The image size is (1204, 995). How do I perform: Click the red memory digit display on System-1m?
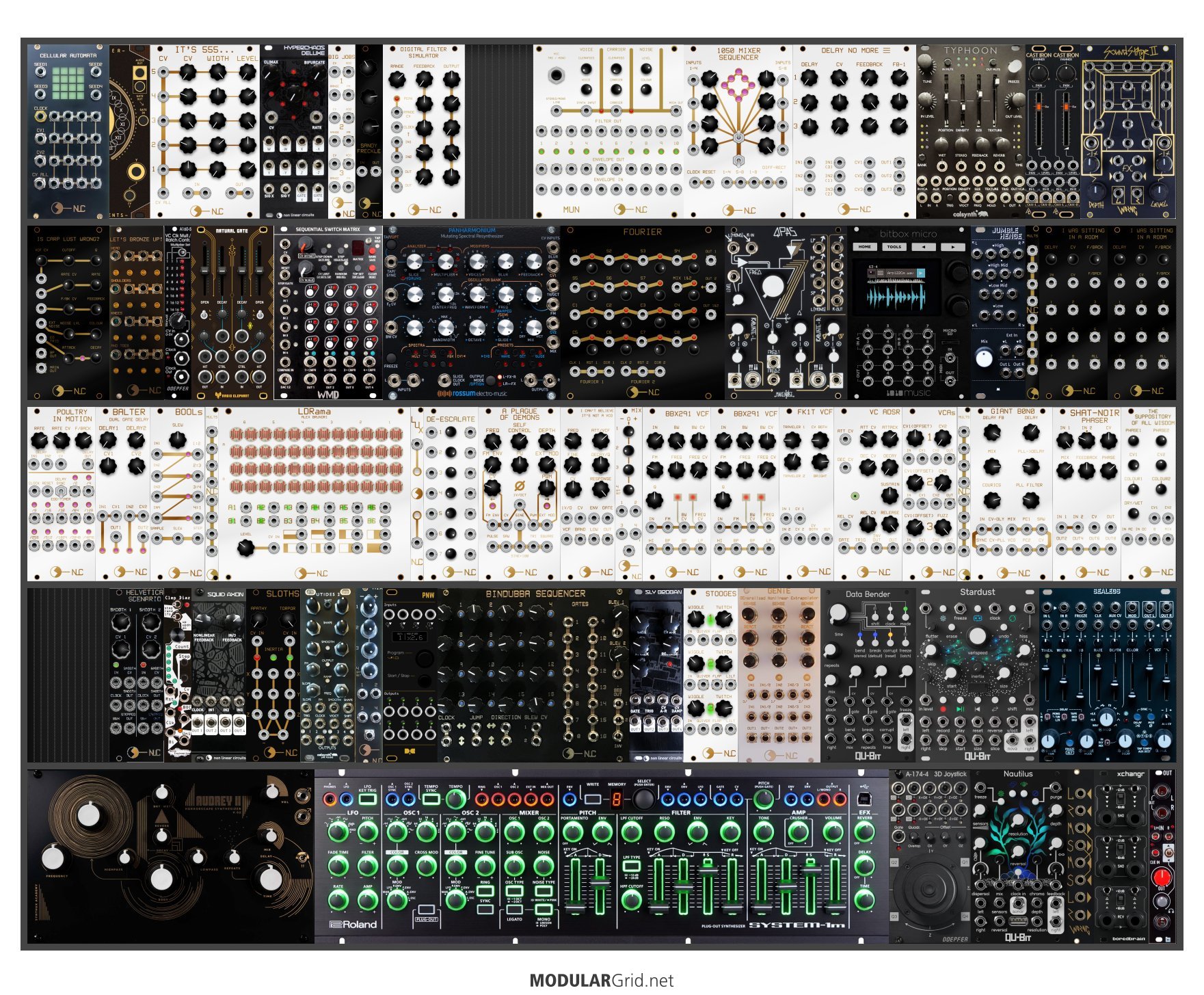tap(617, 799)
